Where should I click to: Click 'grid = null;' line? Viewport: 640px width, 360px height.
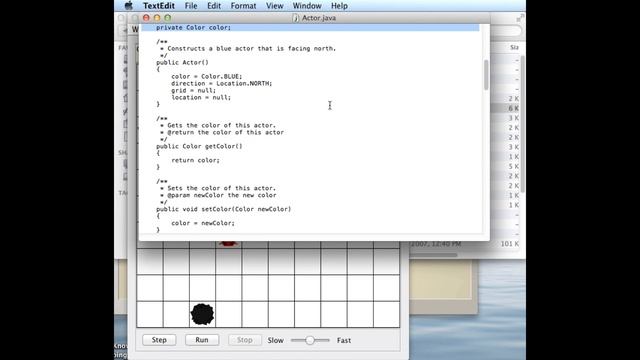(193, 90)
